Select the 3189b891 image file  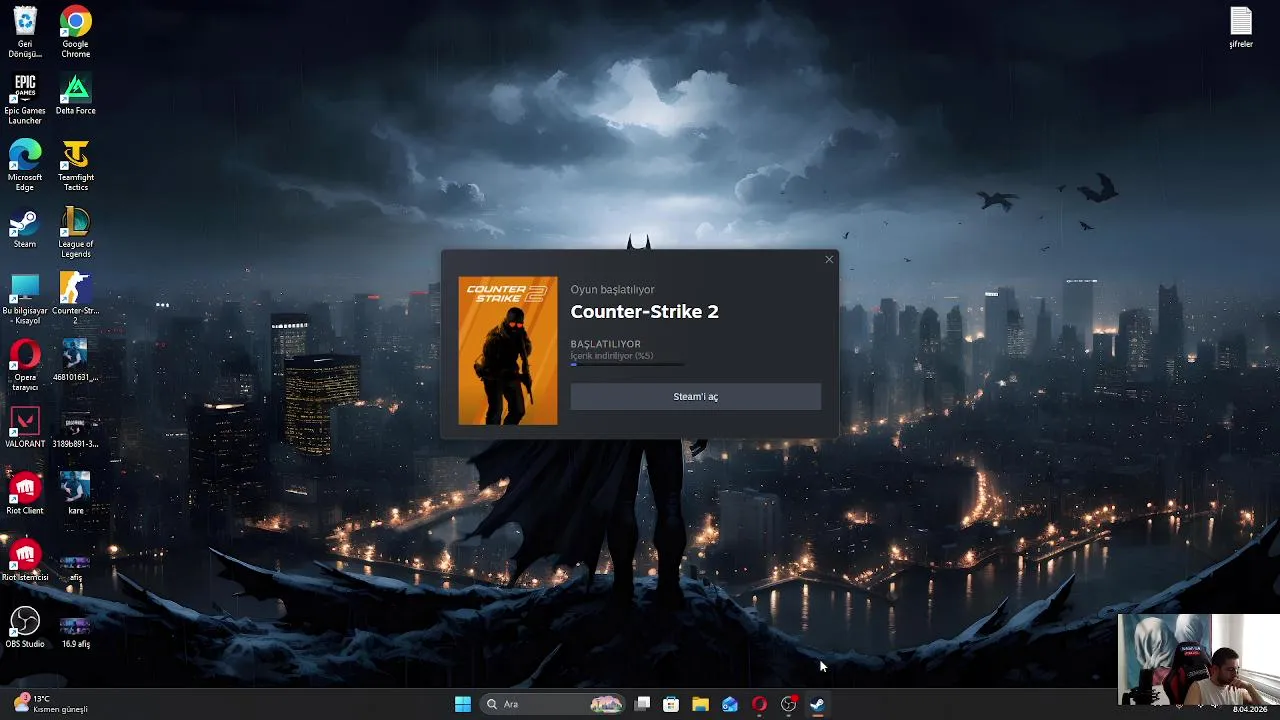[x=75, y=427]
